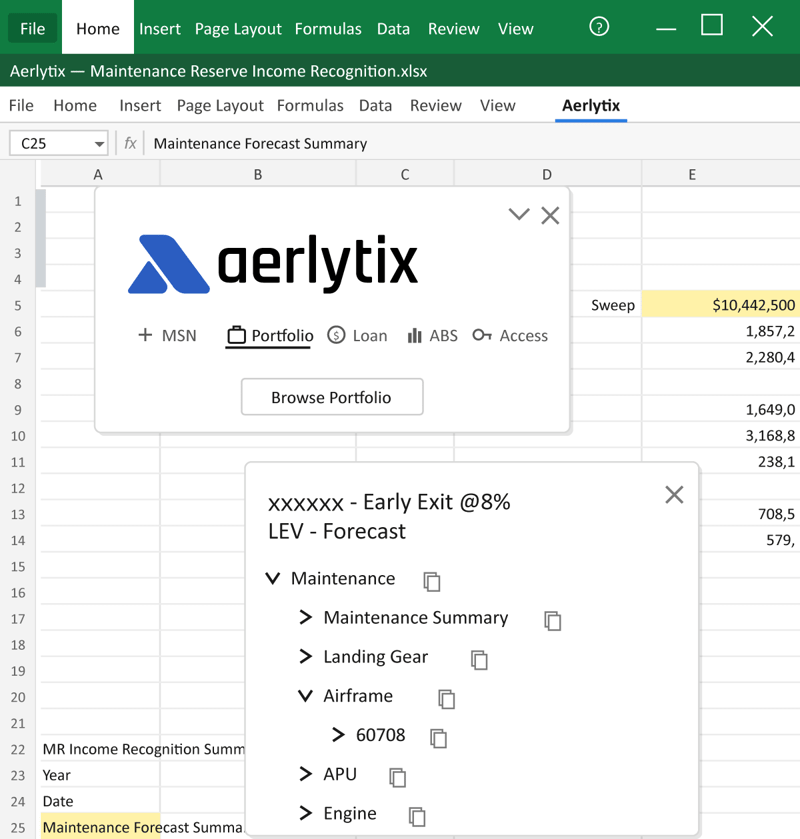Select the Home tab in title bar
Viewport: 800px width, 839px height.
[x=98, y=28]
